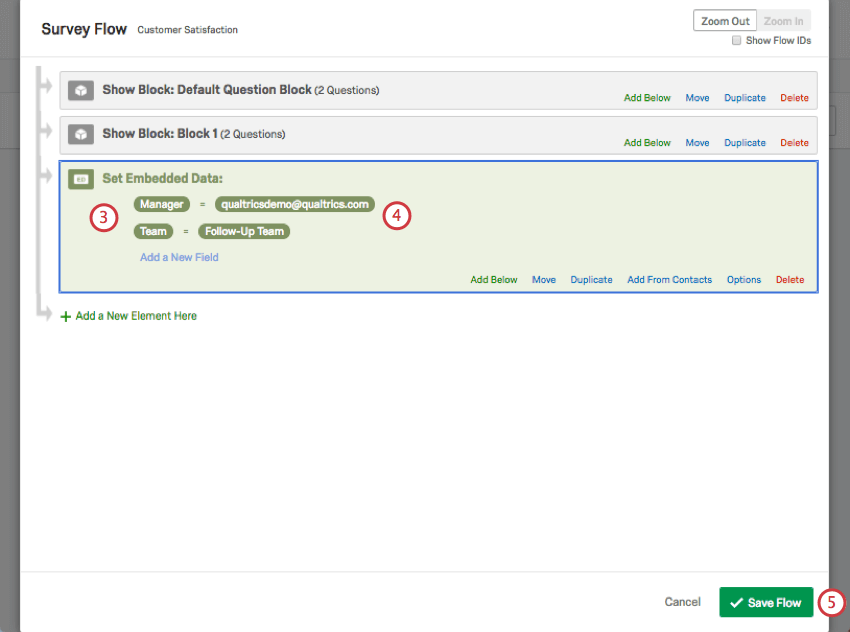The width and height of the screenshot is (850, 632).
Task: Select the Manager embedded data field name
Action: coord(161,204)
